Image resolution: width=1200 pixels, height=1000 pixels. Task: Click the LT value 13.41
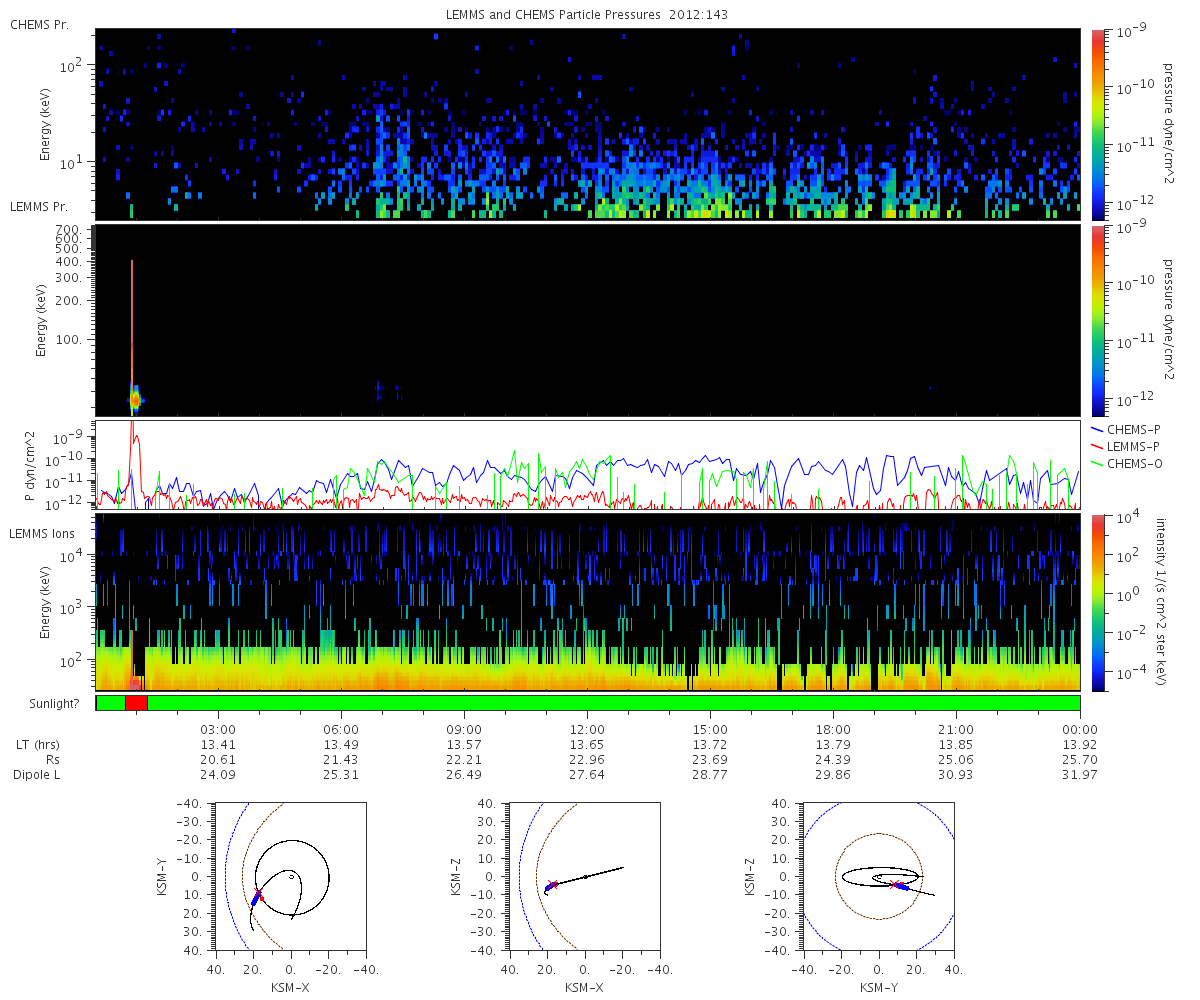pyautogui.click(x=218, y=745)
